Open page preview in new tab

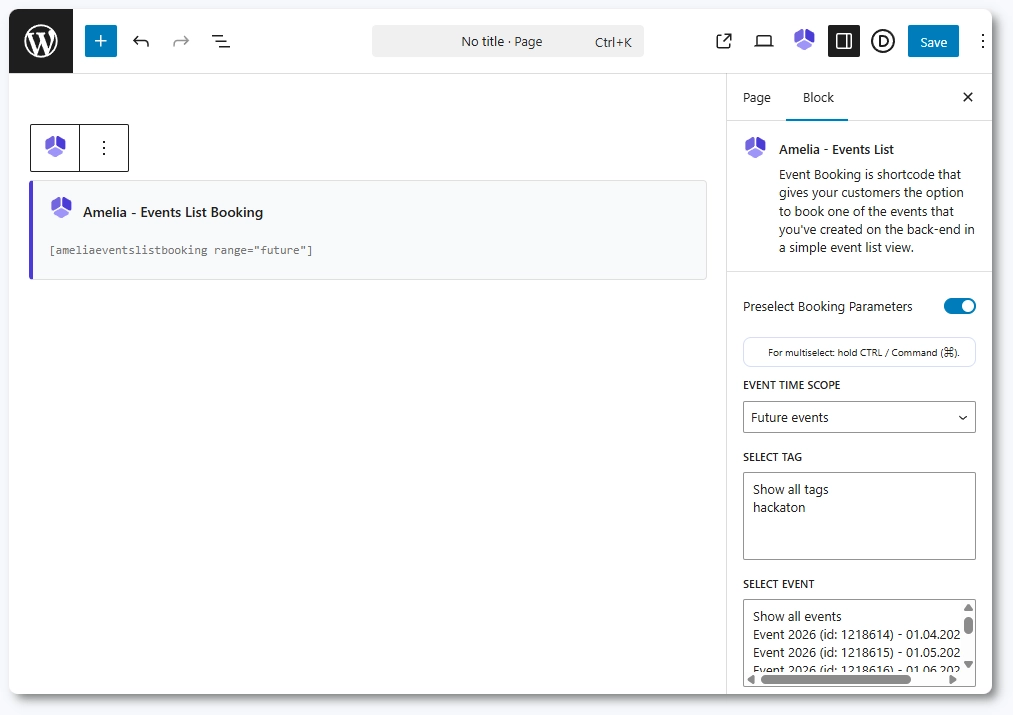click(x=724, y=42)
